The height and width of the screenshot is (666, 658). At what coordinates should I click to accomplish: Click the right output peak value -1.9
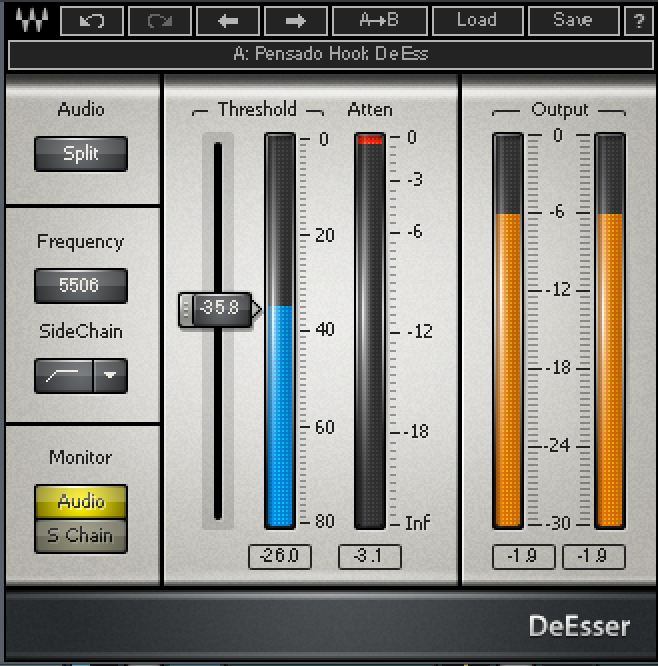[x=594, y=556]
